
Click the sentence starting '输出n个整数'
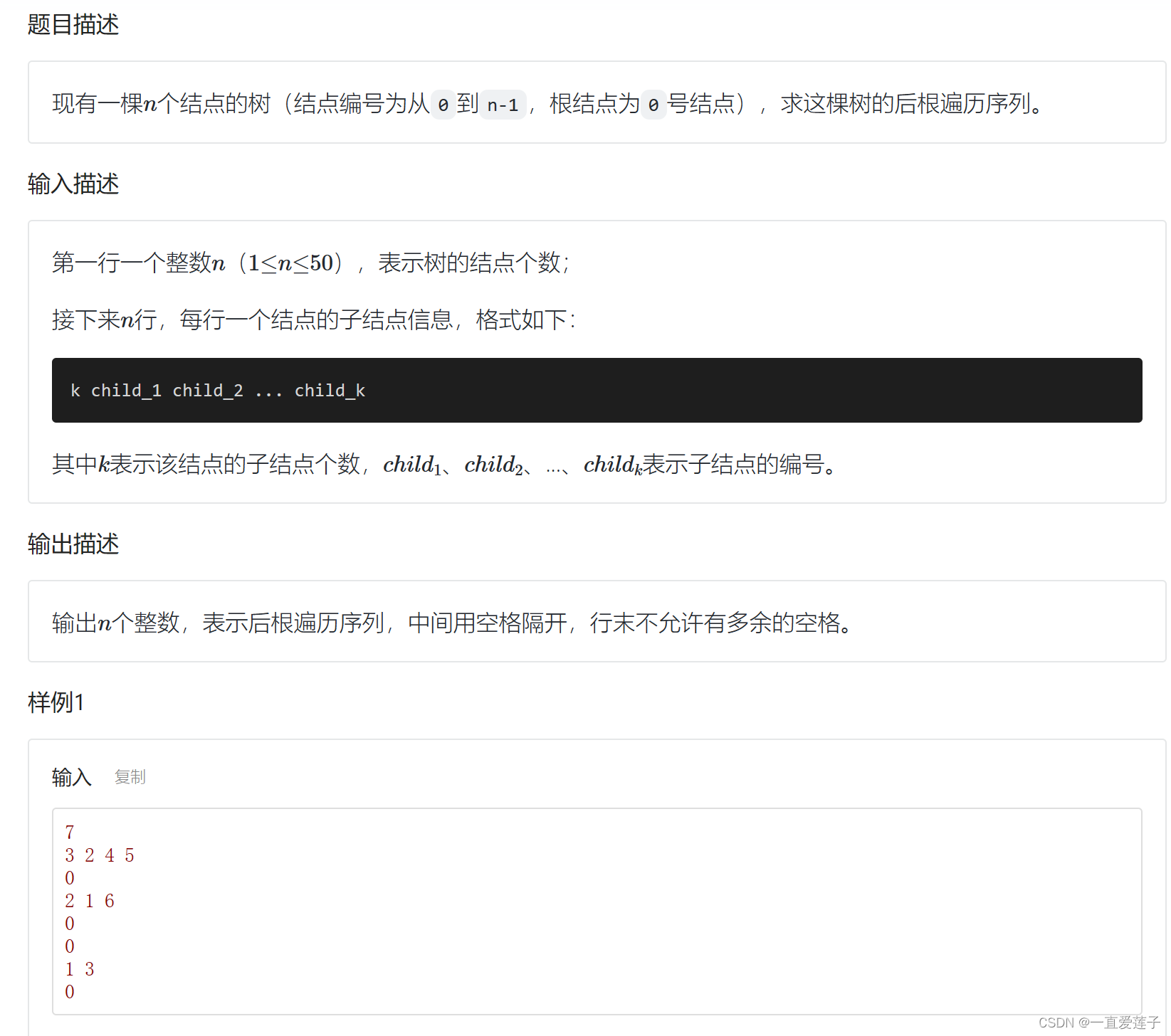tap(453, 623)
